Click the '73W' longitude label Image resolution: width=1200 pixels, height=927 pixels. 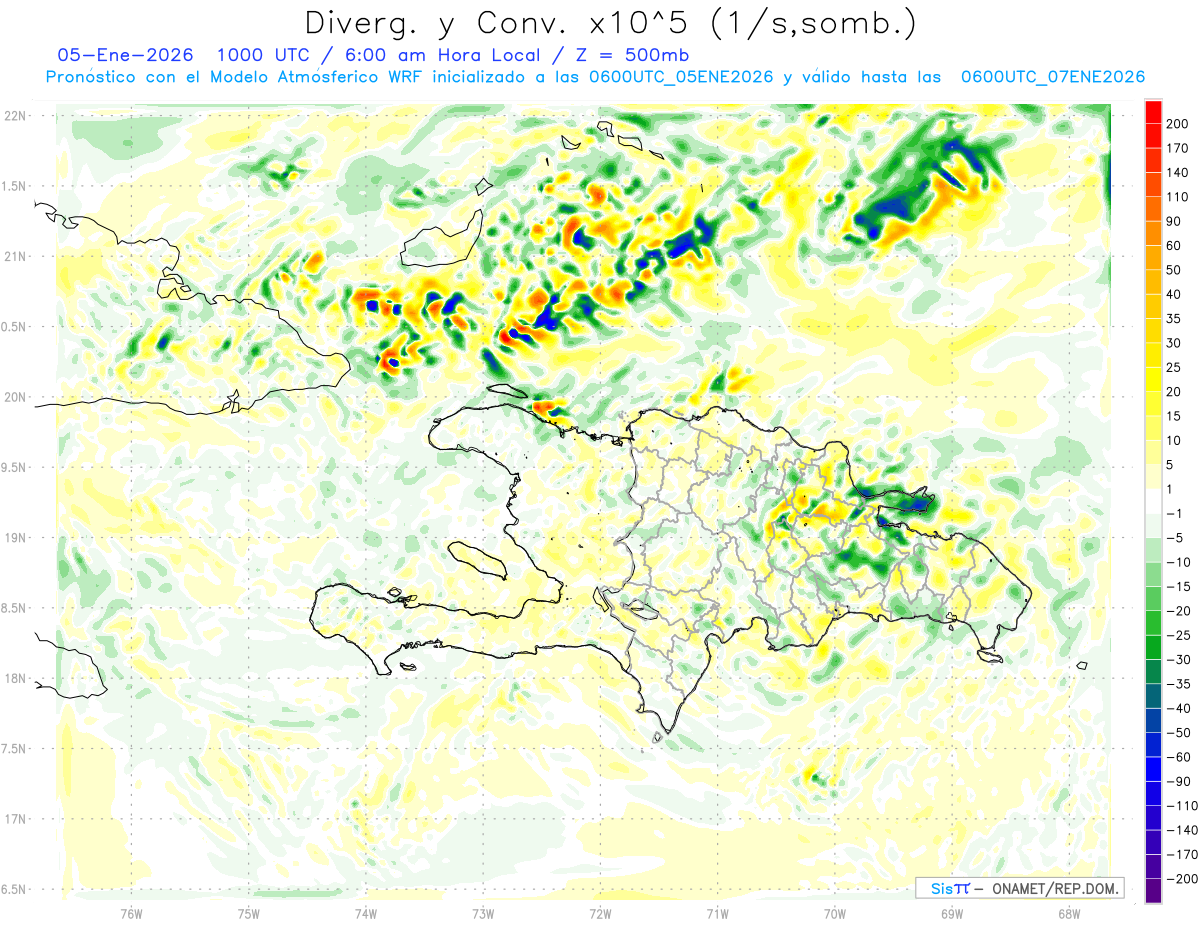pyautogui.click(x=483, y=913)
